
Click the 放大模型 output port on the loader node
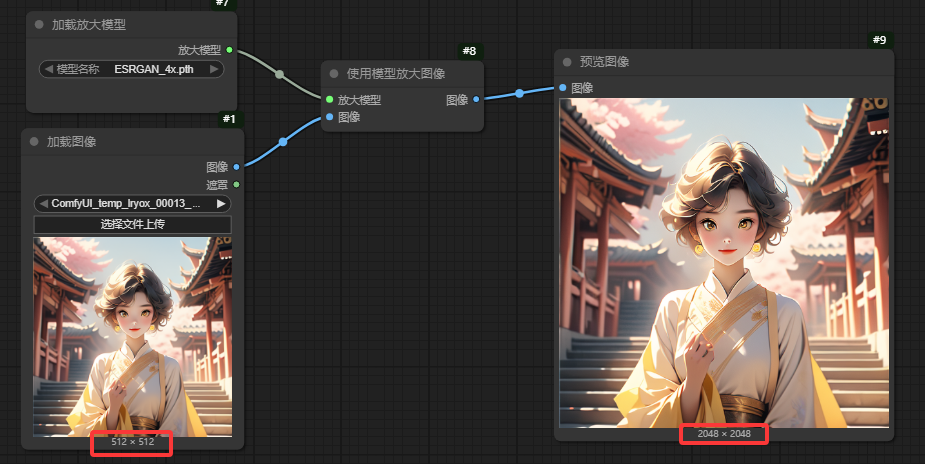pyautogui.click(x=230, y=49)
